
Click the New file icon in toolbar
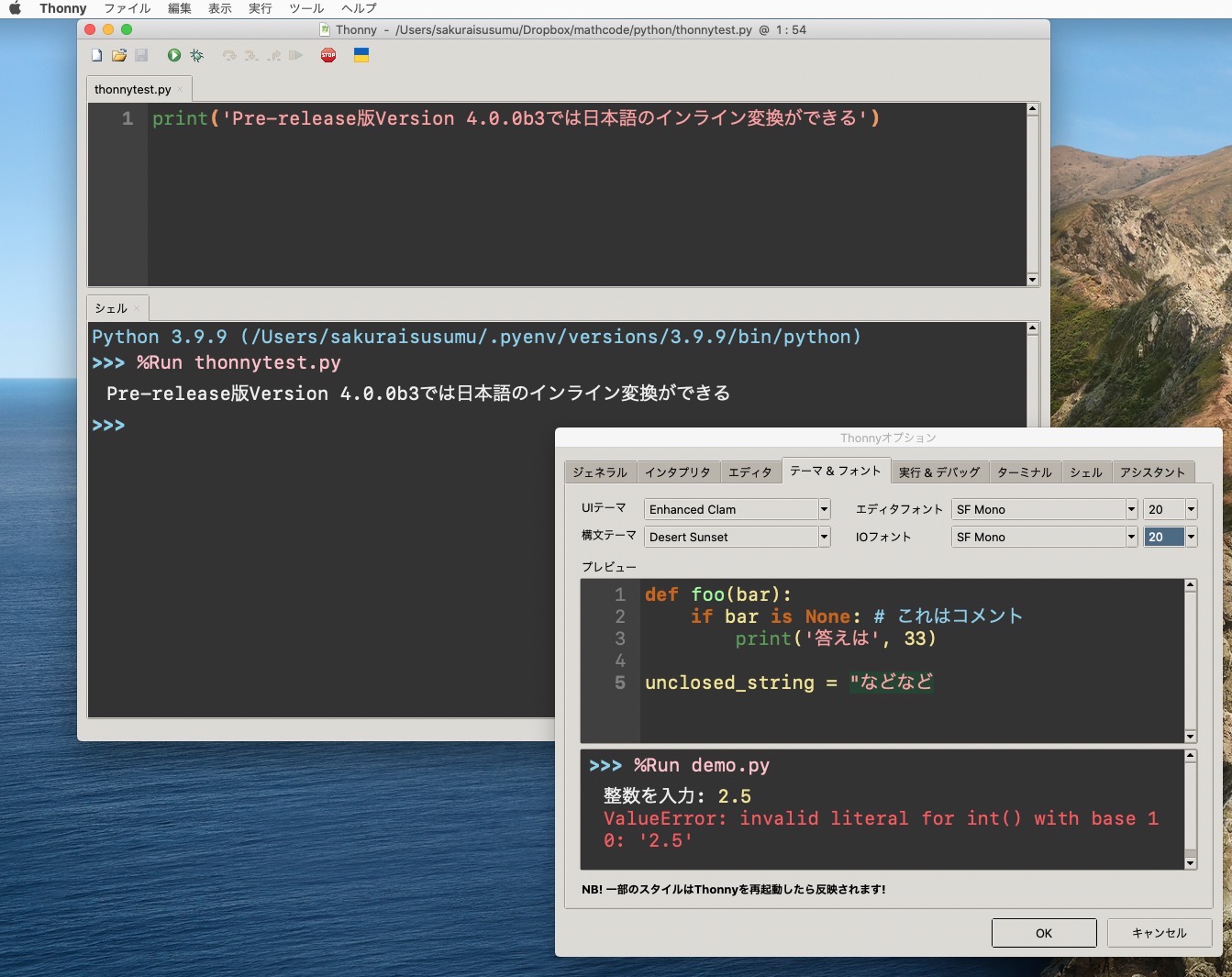(x=97, y=56)
